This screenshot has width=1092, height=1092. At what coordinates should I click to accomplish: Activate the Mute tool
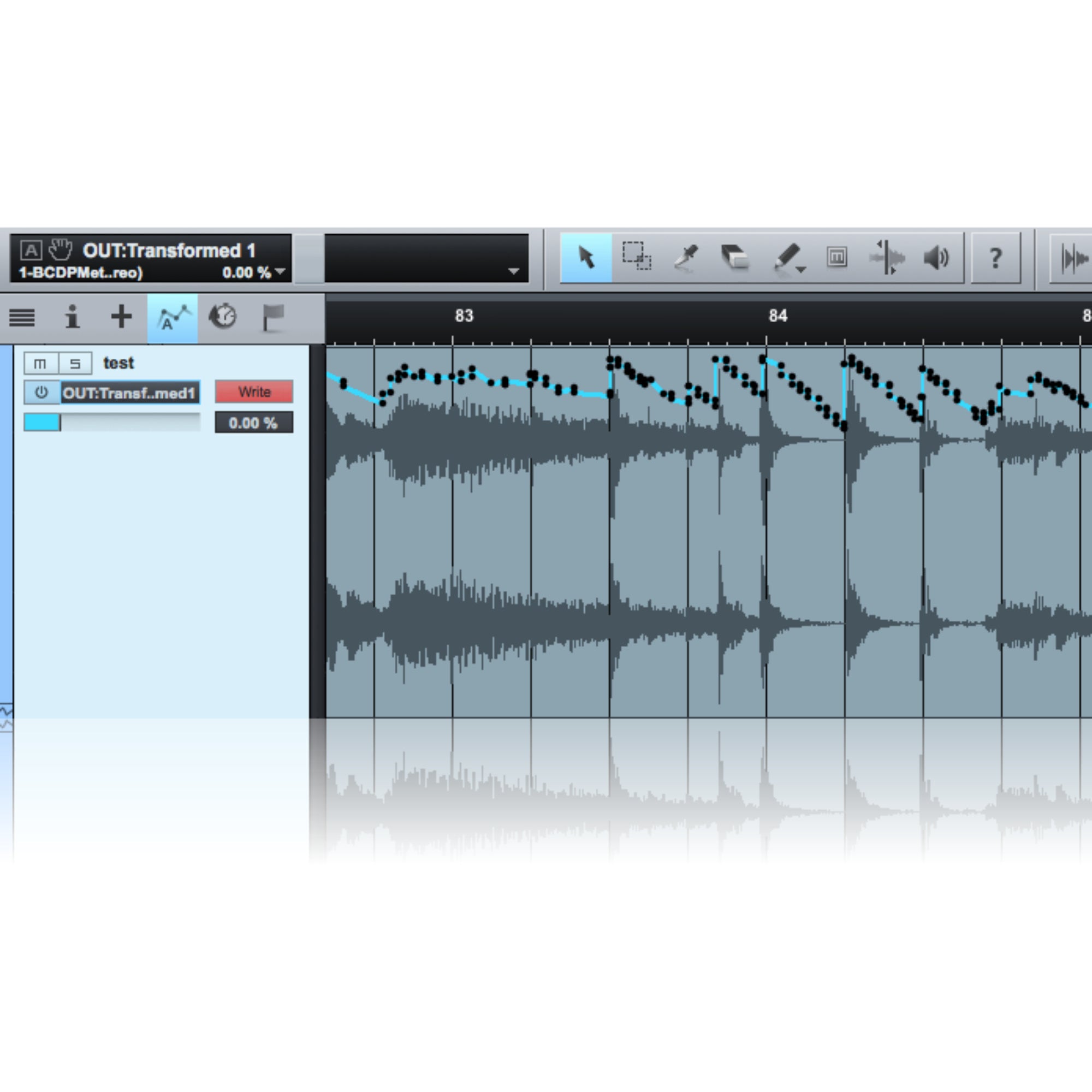(x=836, y=258)
